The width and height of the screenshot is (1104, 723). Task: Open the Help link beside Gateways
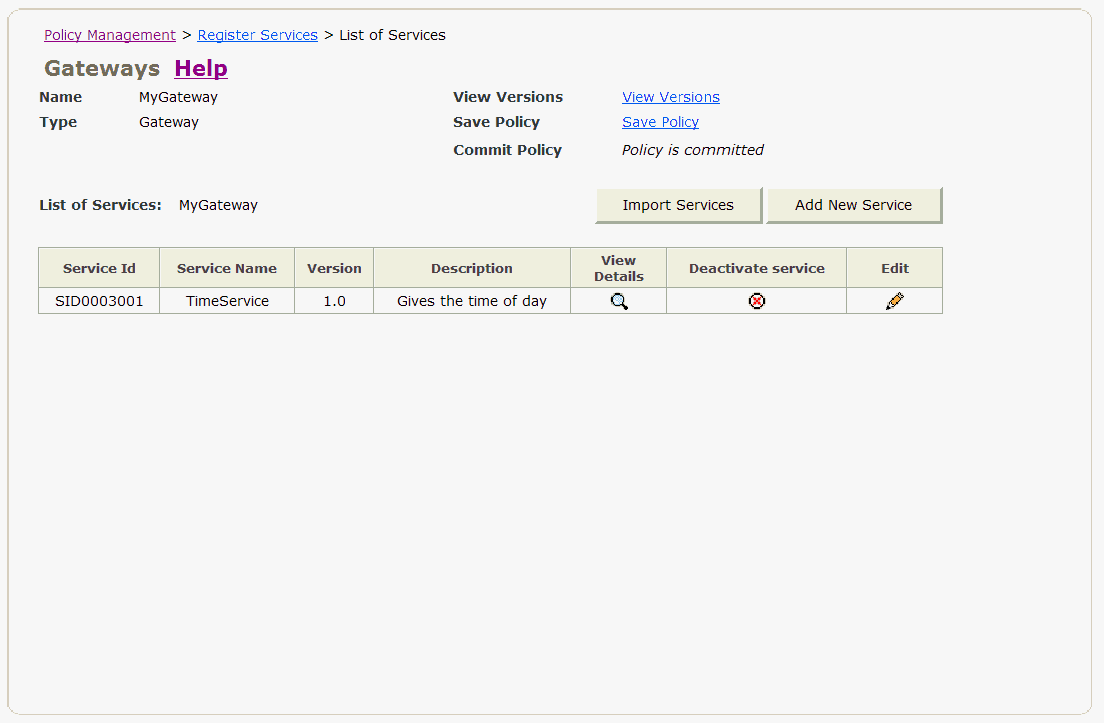click(201, 68)
